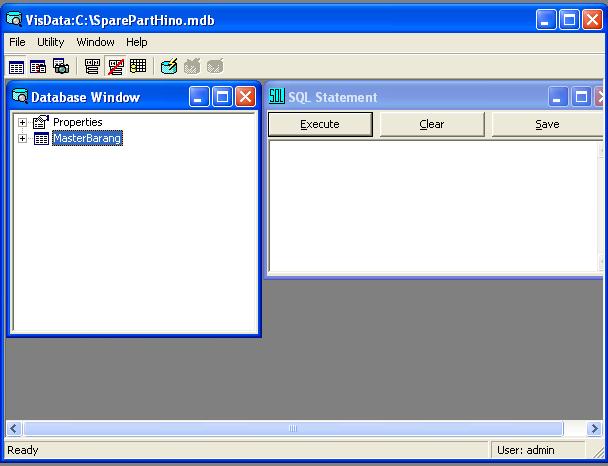Close the main VisData window
Image resolution: width=608 pixels, height=466 pixels.
click(x=592, y=19)
